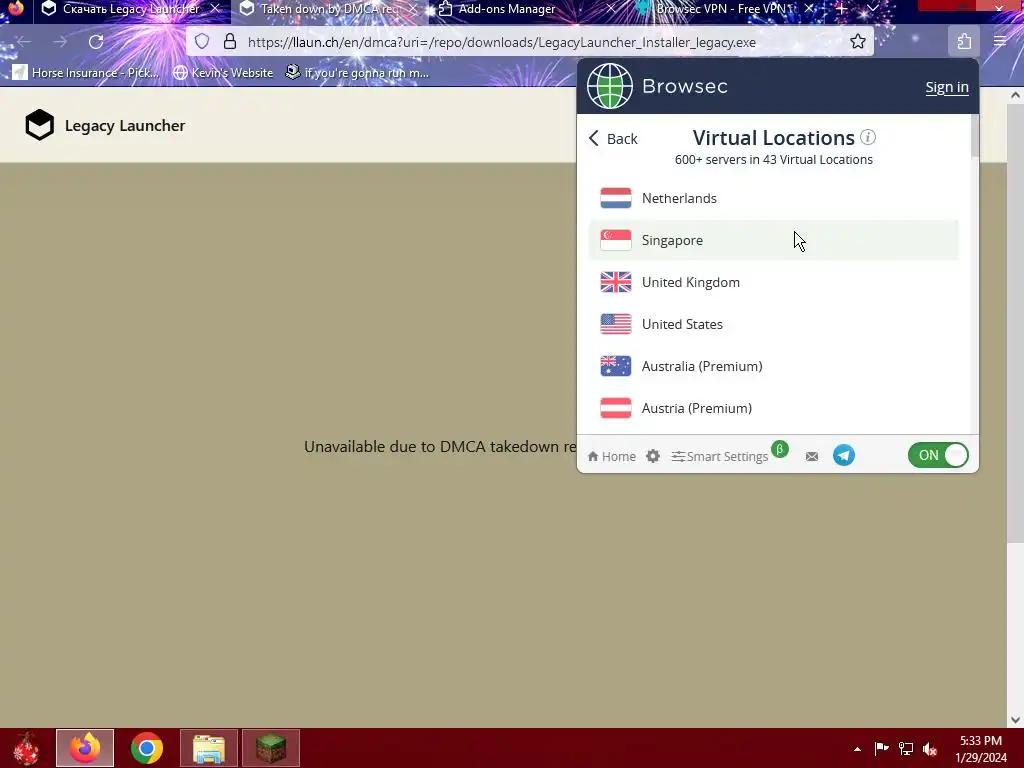
Task: Show hidden system tray icons
Action: coord(857,749)
